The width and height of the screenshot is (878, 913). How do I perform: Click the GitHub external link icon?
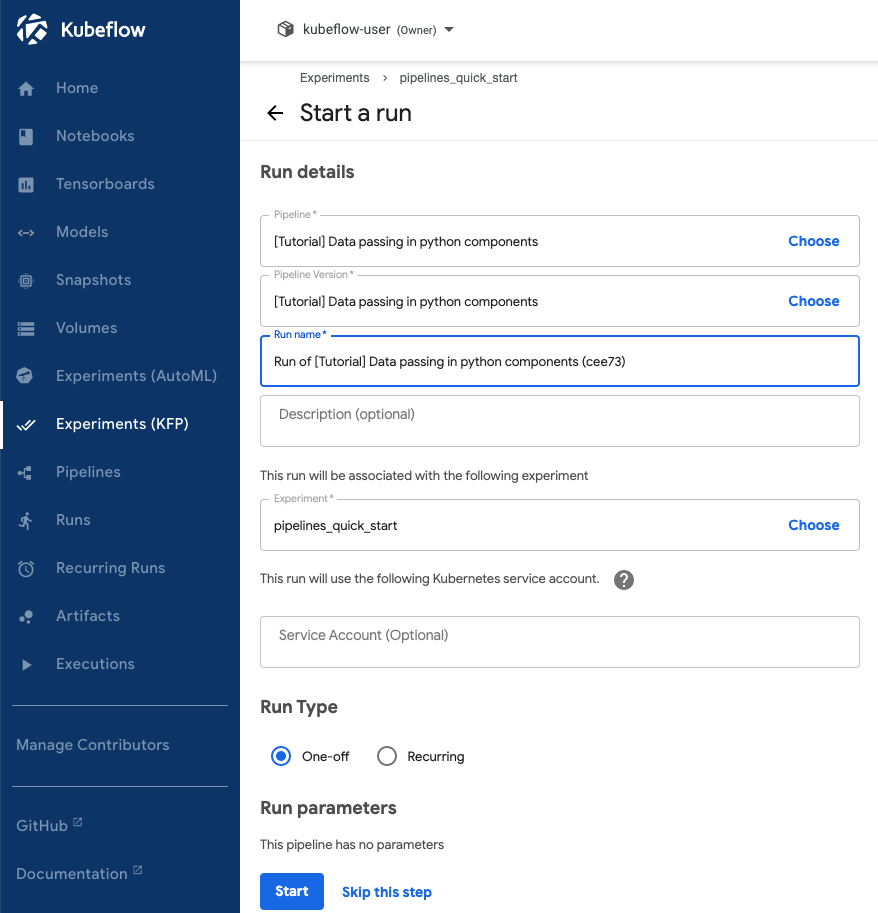77,822
